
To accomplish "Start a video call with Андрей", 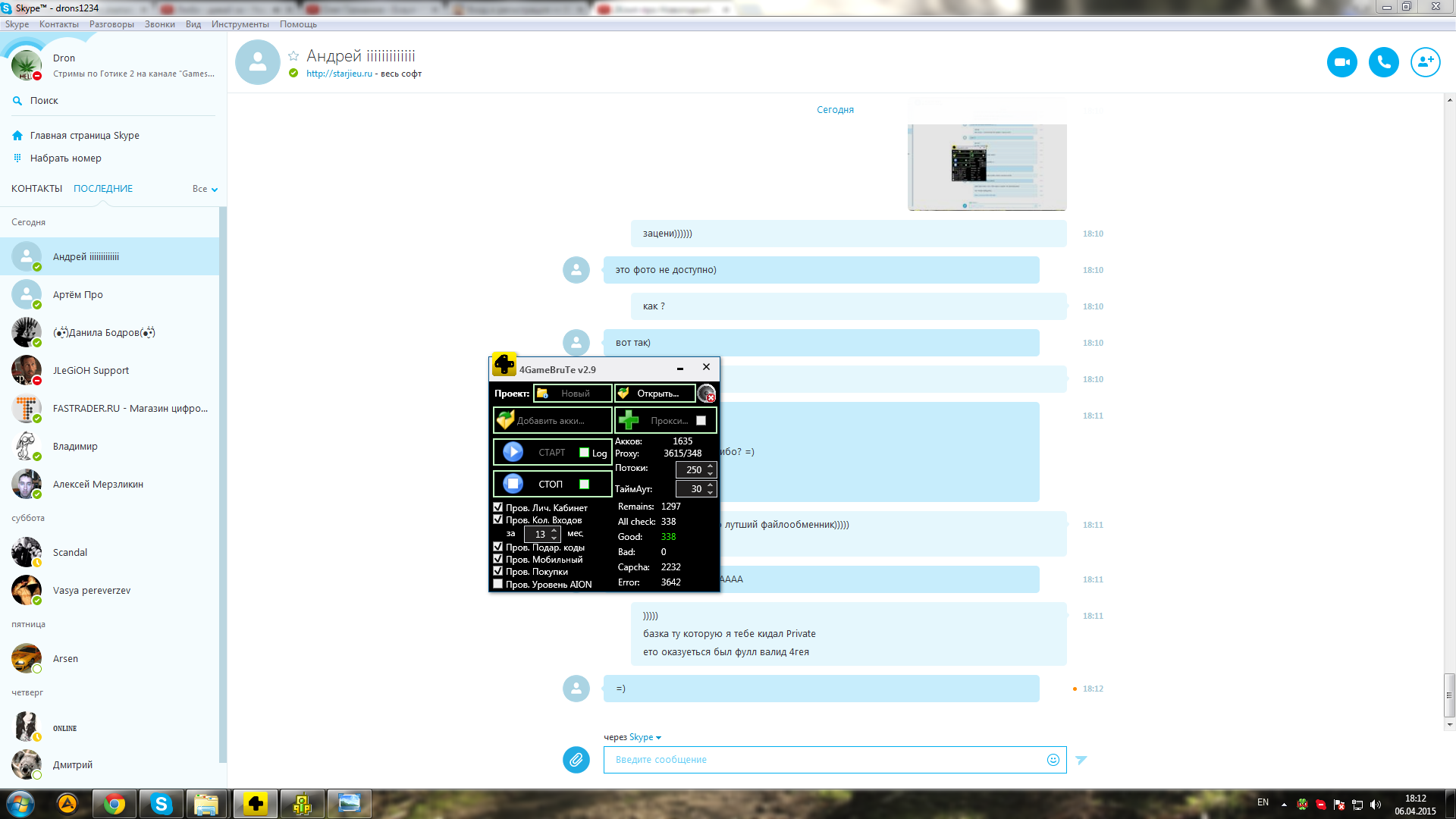I will point(1341,62).
